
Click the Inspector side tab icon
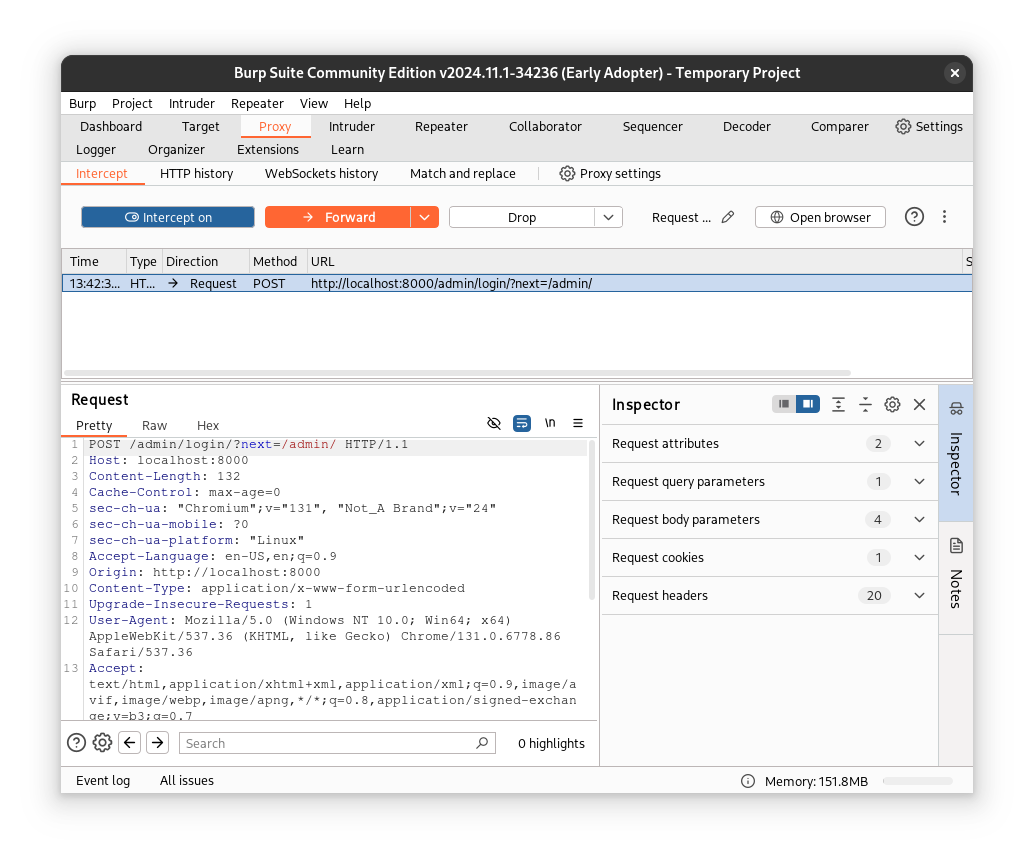[x=956, y=409]
